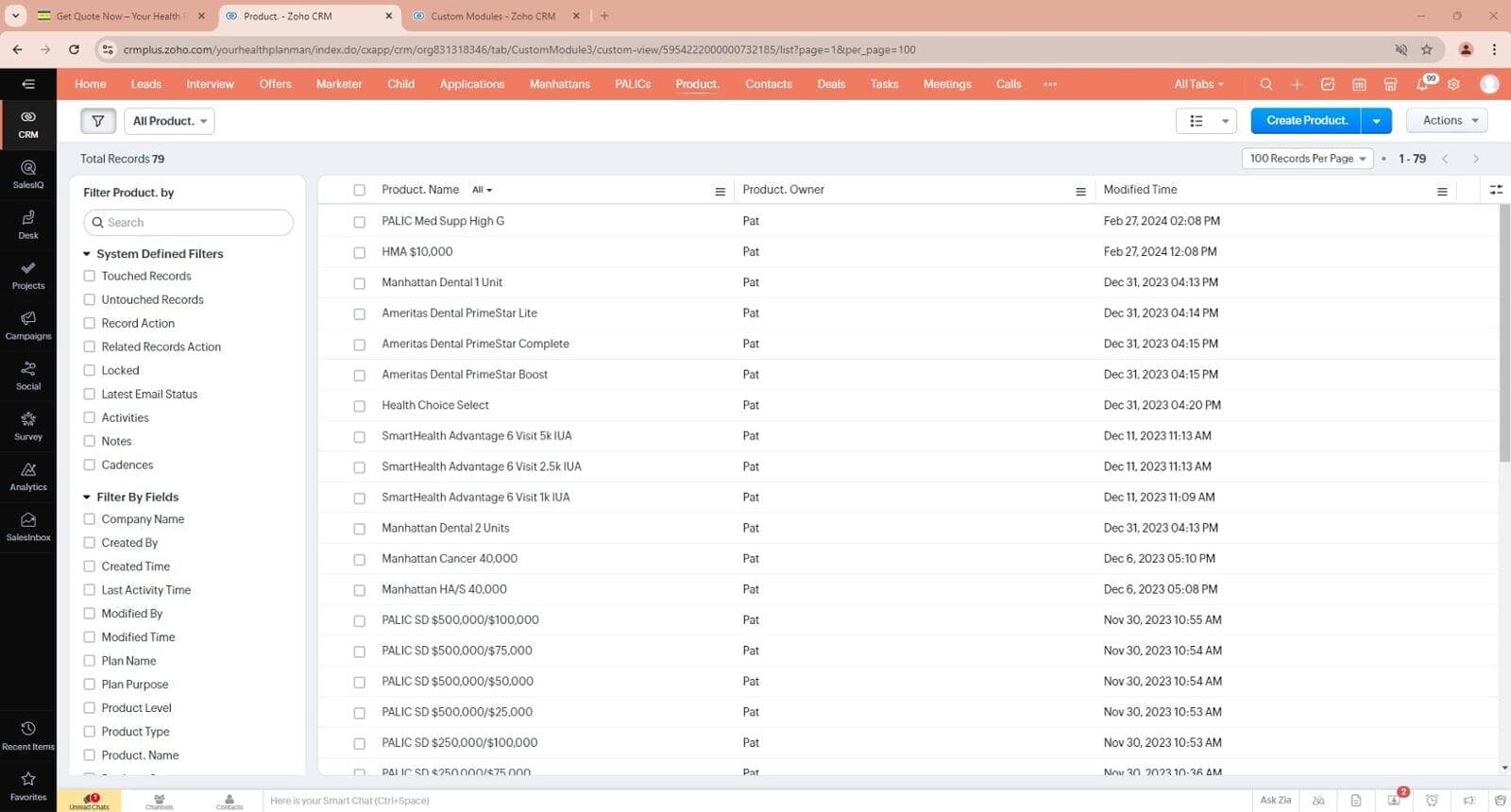Open Campaigns in the sidebar

[x=28, y=326]
